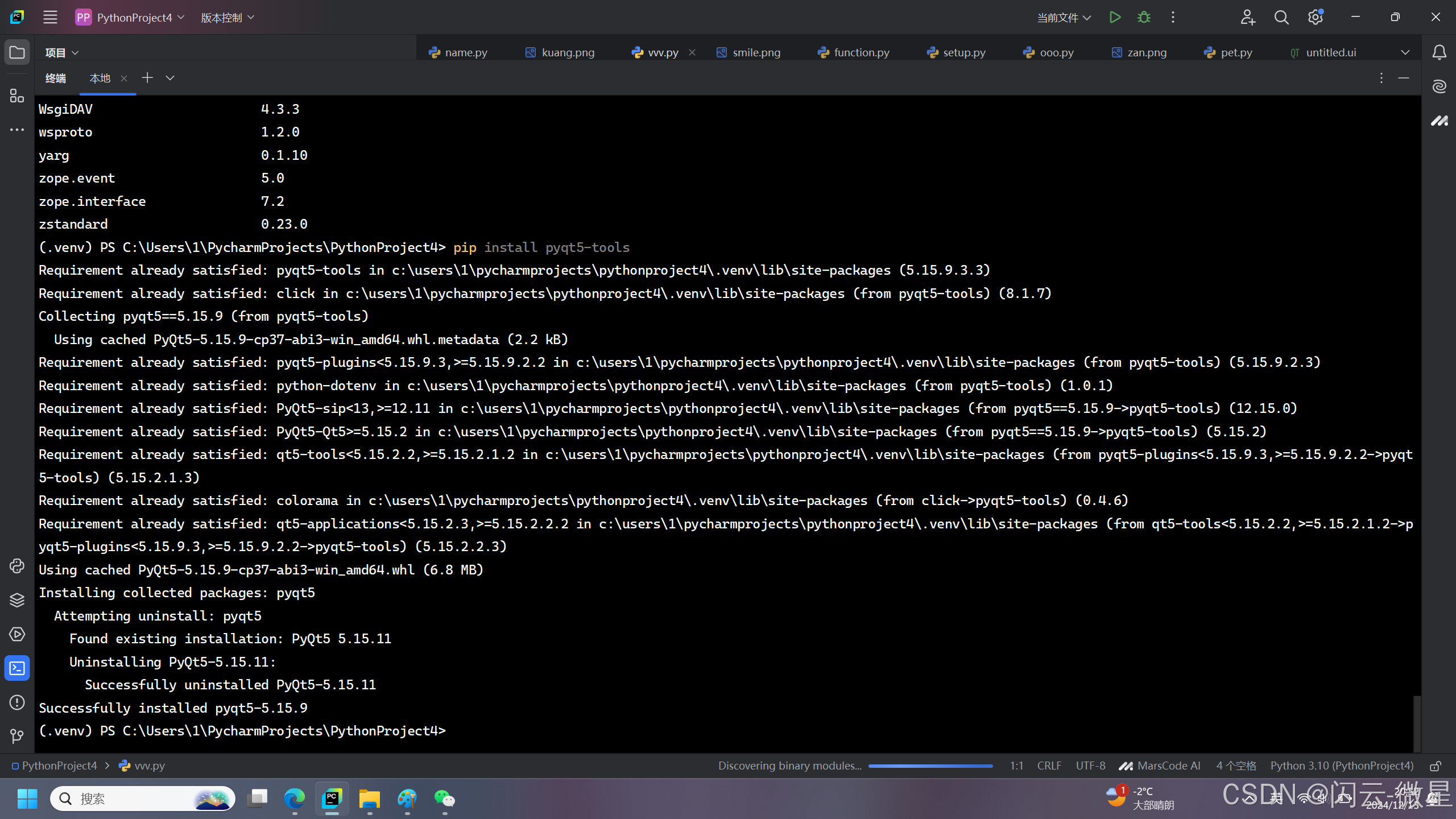Open the Services tool window
The width and height of the screenshot is (1456, 819).
point(17,634)
